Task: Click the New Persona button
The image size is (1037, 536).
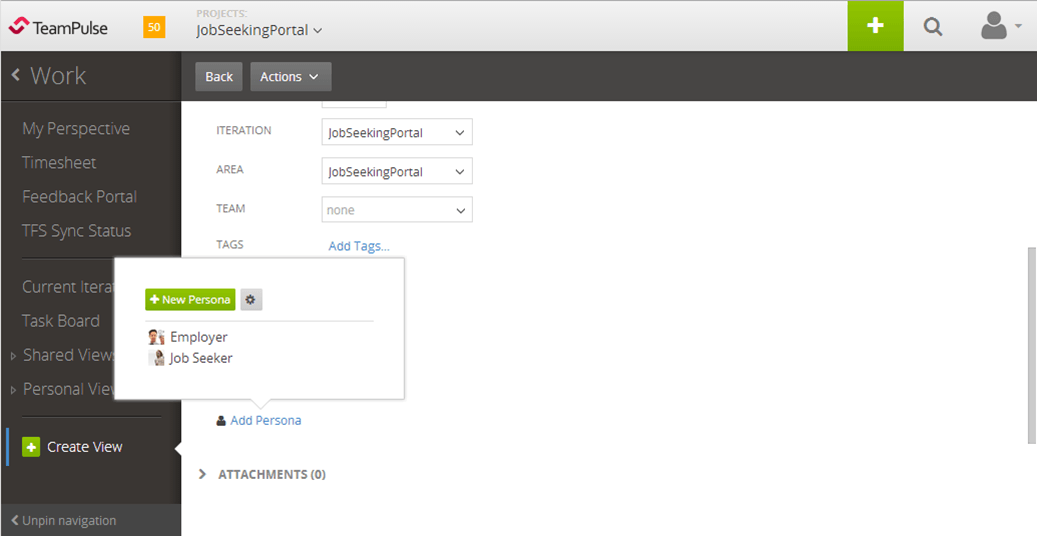Action: pos(190,299)
